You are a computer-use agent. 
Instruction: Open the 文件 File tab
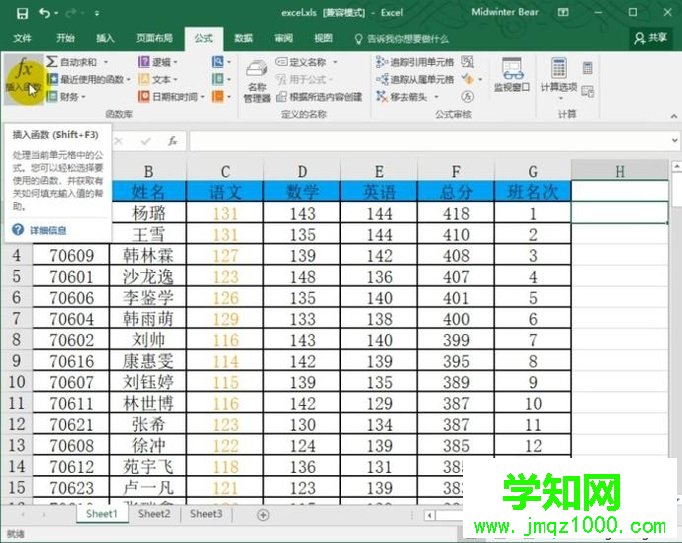22,38
